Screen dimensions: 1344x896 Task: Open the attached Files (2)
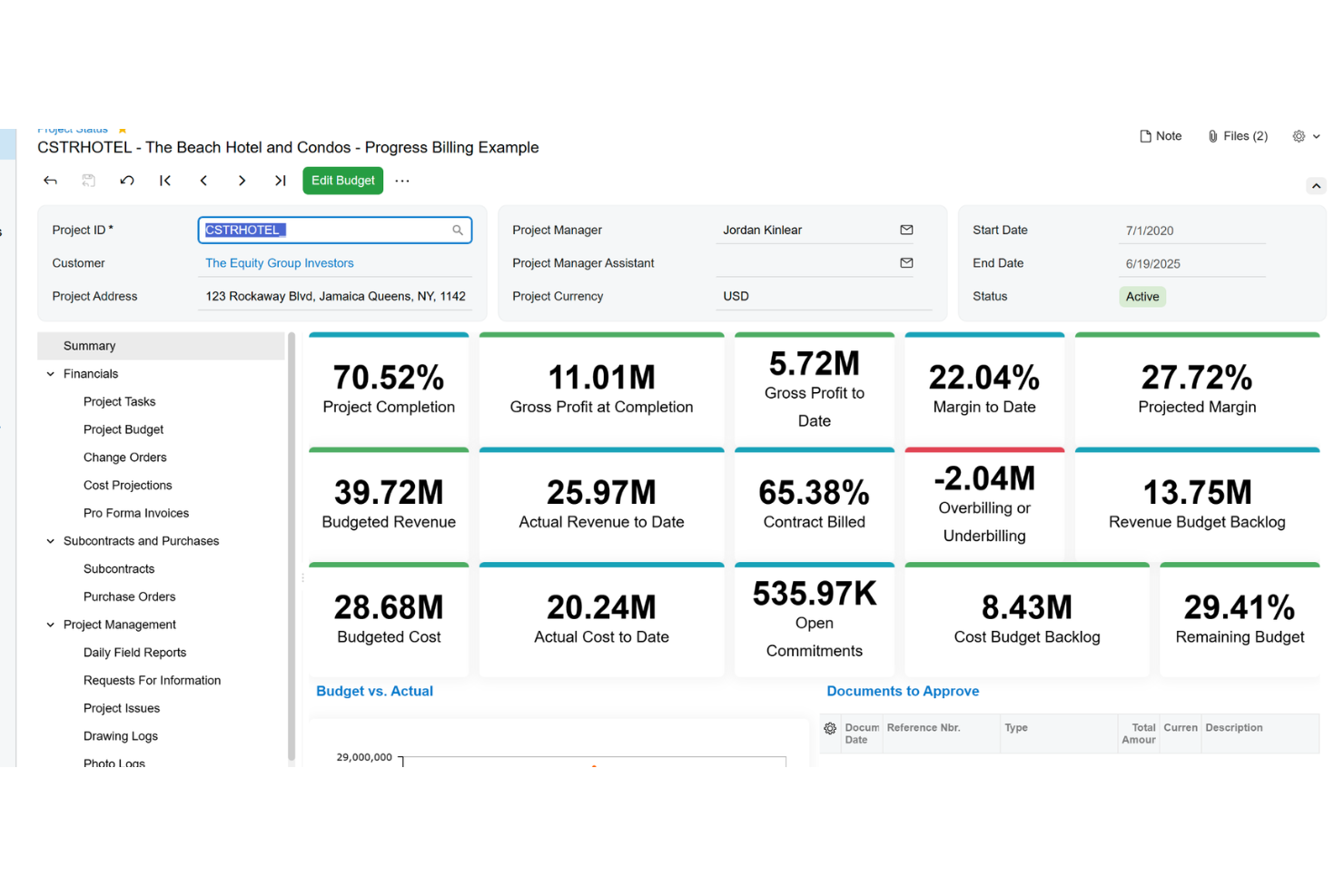tap(1237, 135)
